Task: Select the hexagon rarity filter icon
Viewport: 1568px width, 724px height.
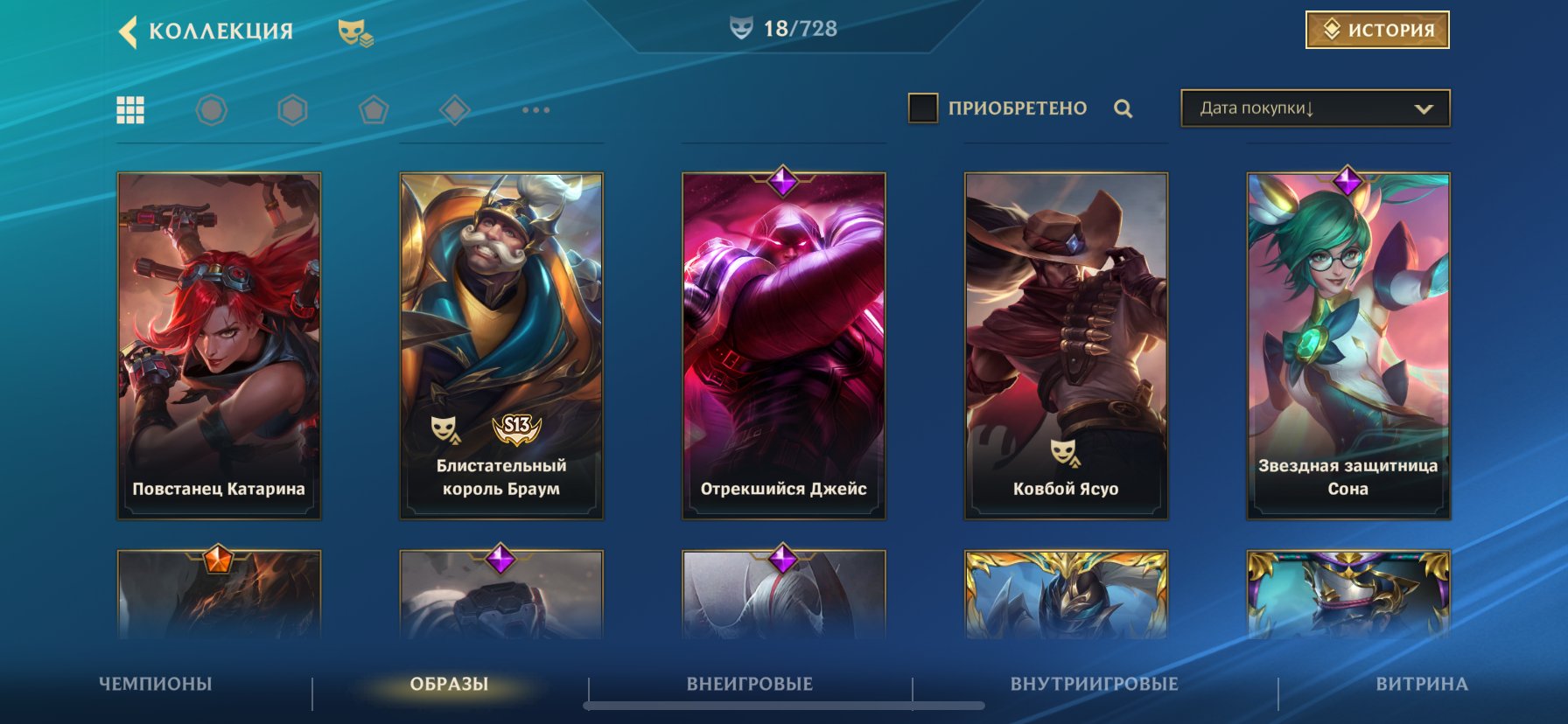Action: point(292,110)
